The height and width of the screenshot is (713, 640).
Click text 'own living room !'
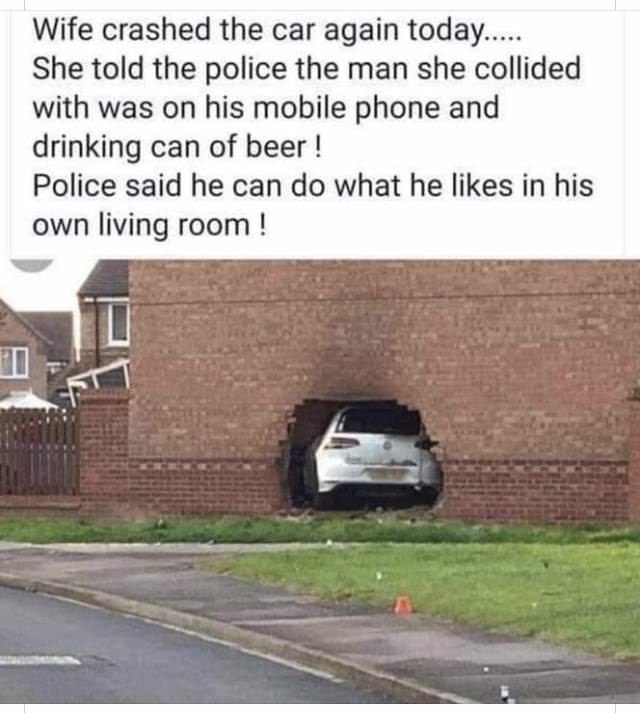(x=150, y=226)
